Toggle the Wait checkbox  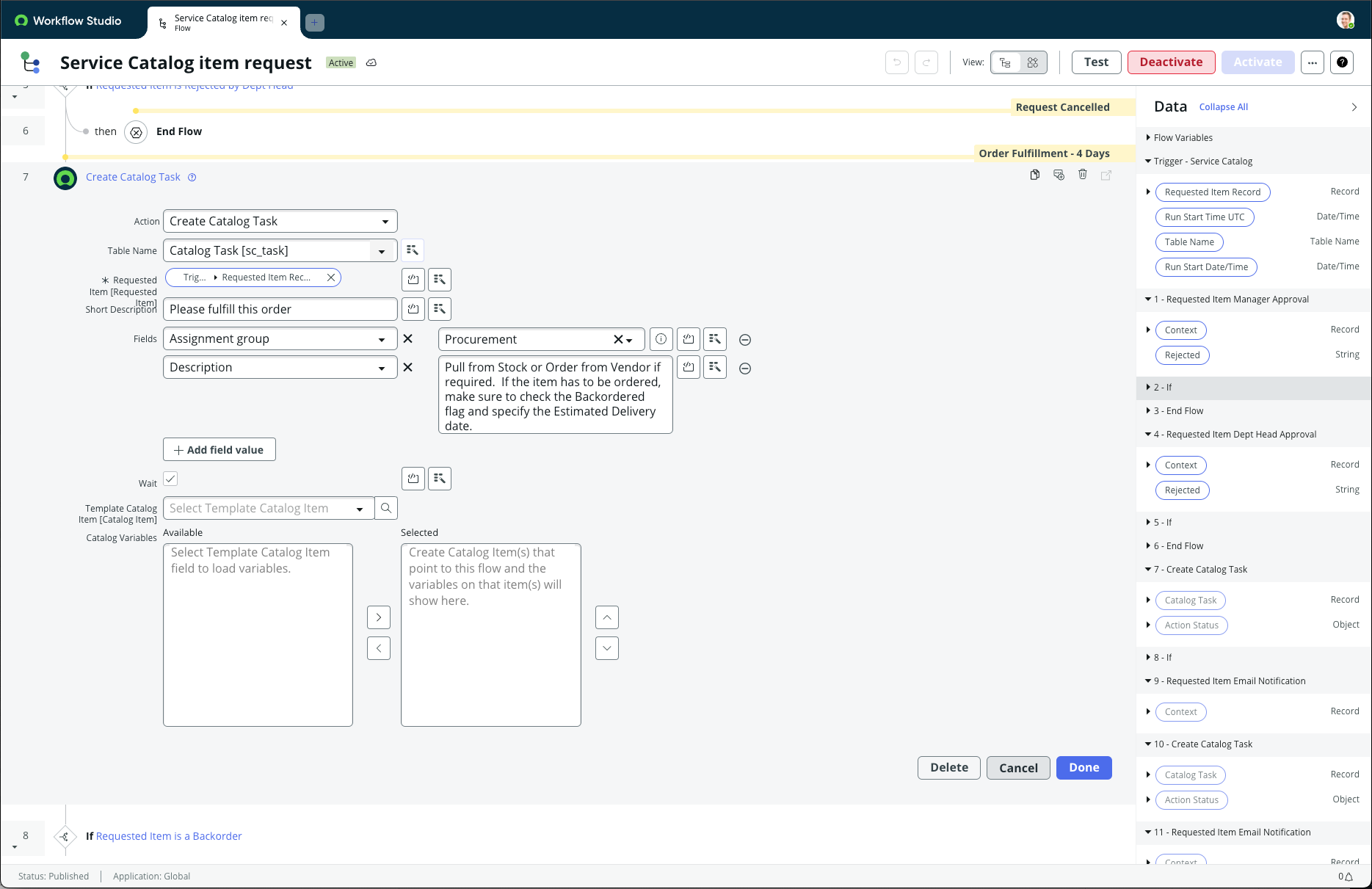(x=170, y=479)
